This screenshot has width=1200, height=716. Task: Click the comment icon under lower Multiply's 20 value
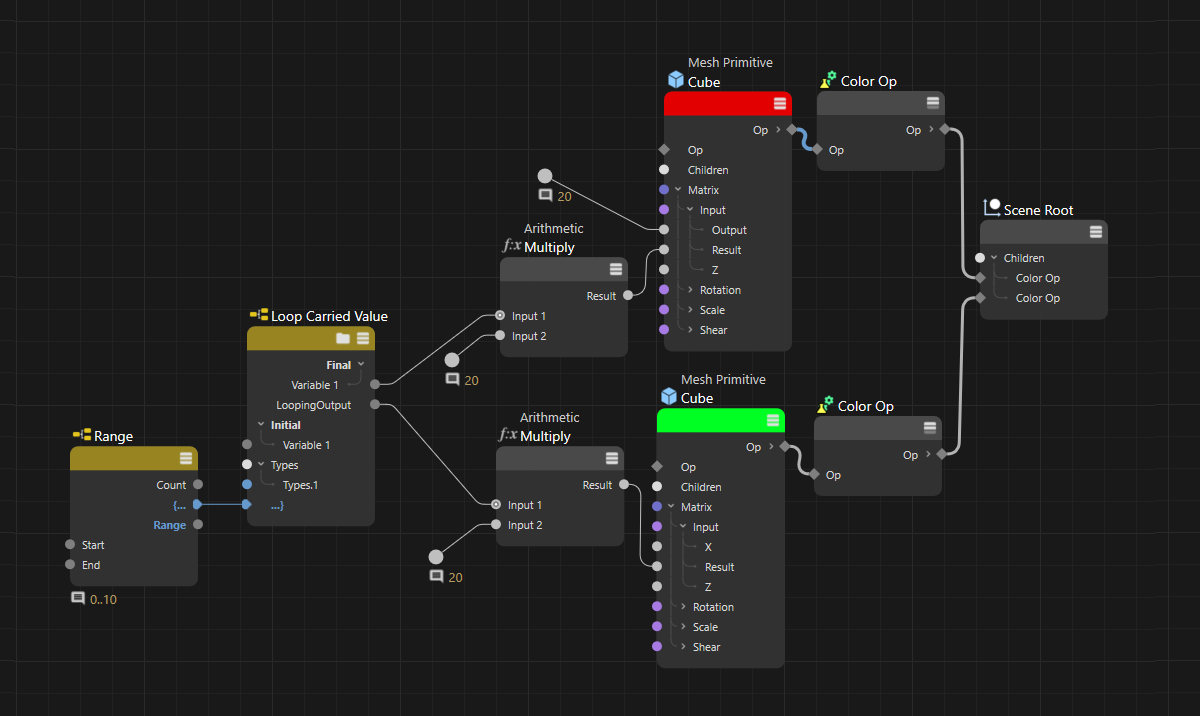pos(436,577)
